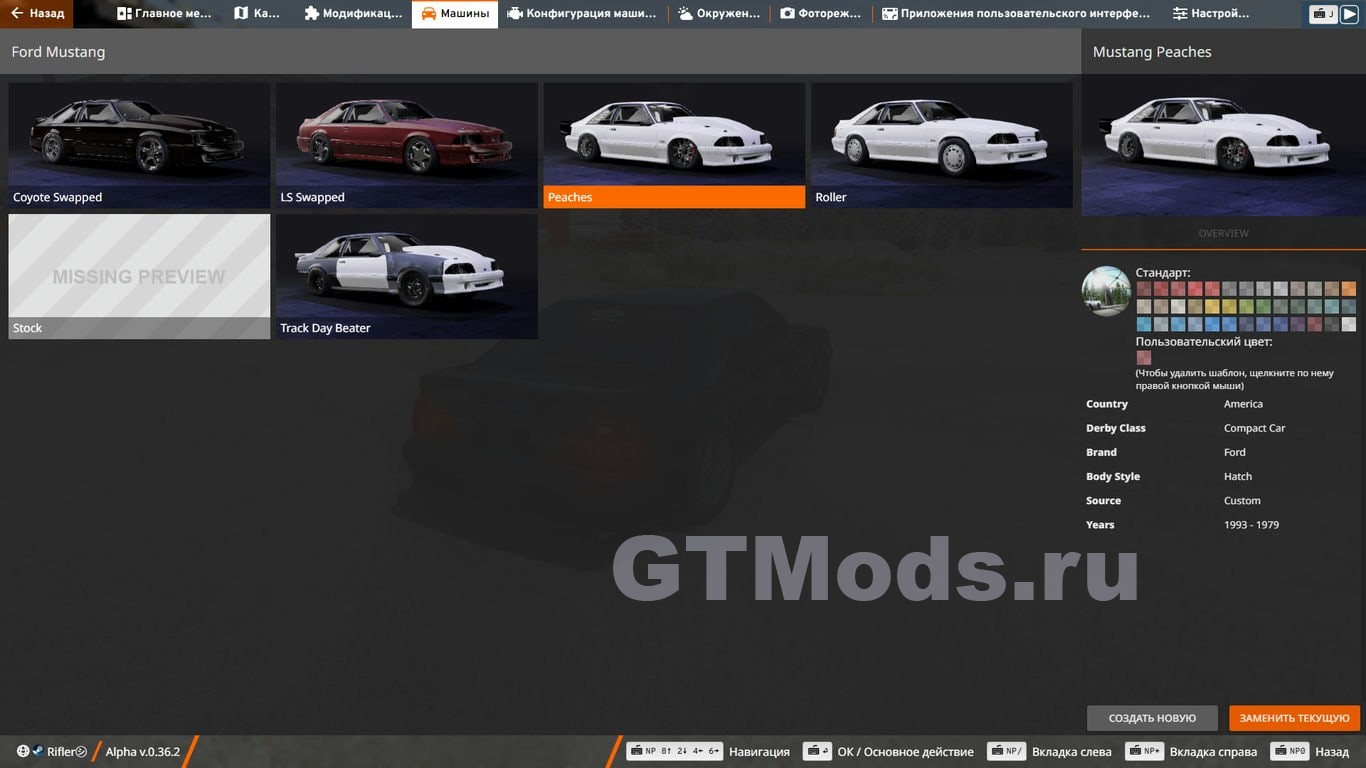
Task: Open the Приложения пользовательского интерфейса tab
Action: 1016,14
